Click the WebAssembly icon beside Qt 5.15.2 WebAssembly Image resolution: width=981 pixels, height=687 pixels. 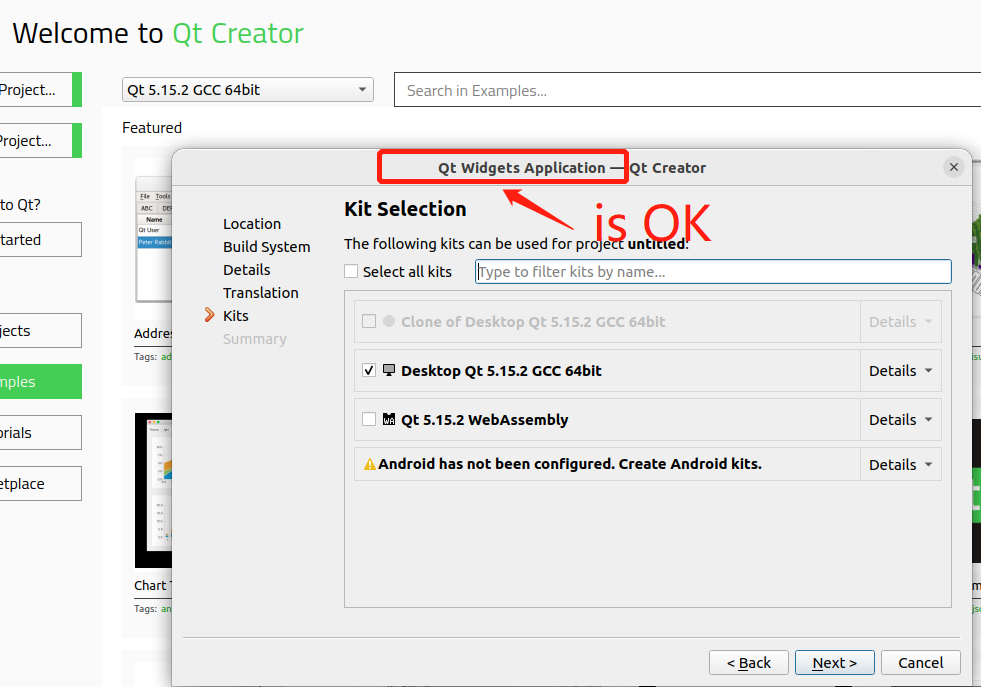coord(389,419)
